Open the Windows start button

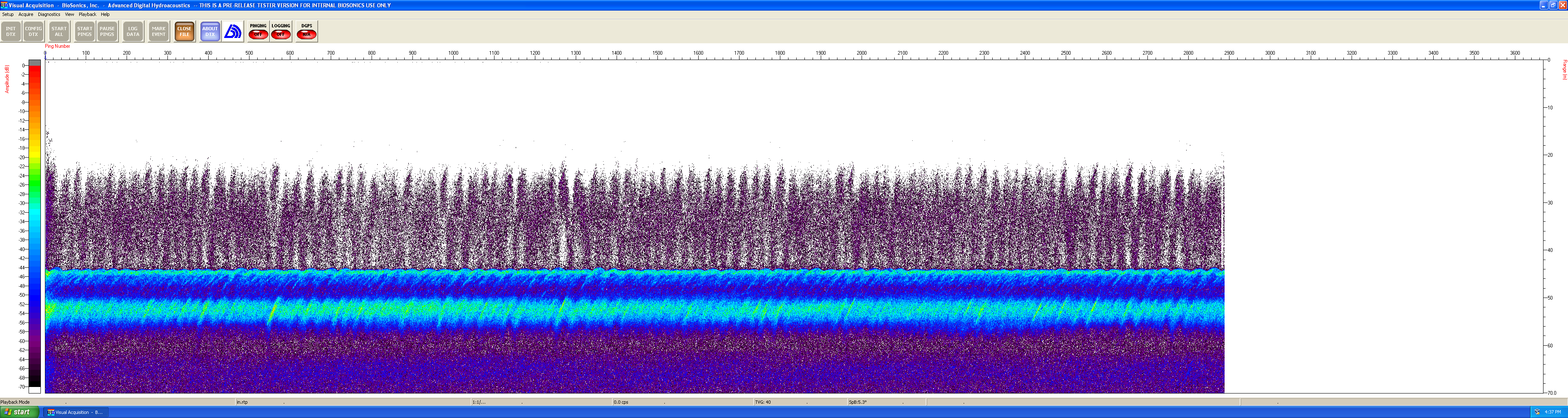pos(20,412)
